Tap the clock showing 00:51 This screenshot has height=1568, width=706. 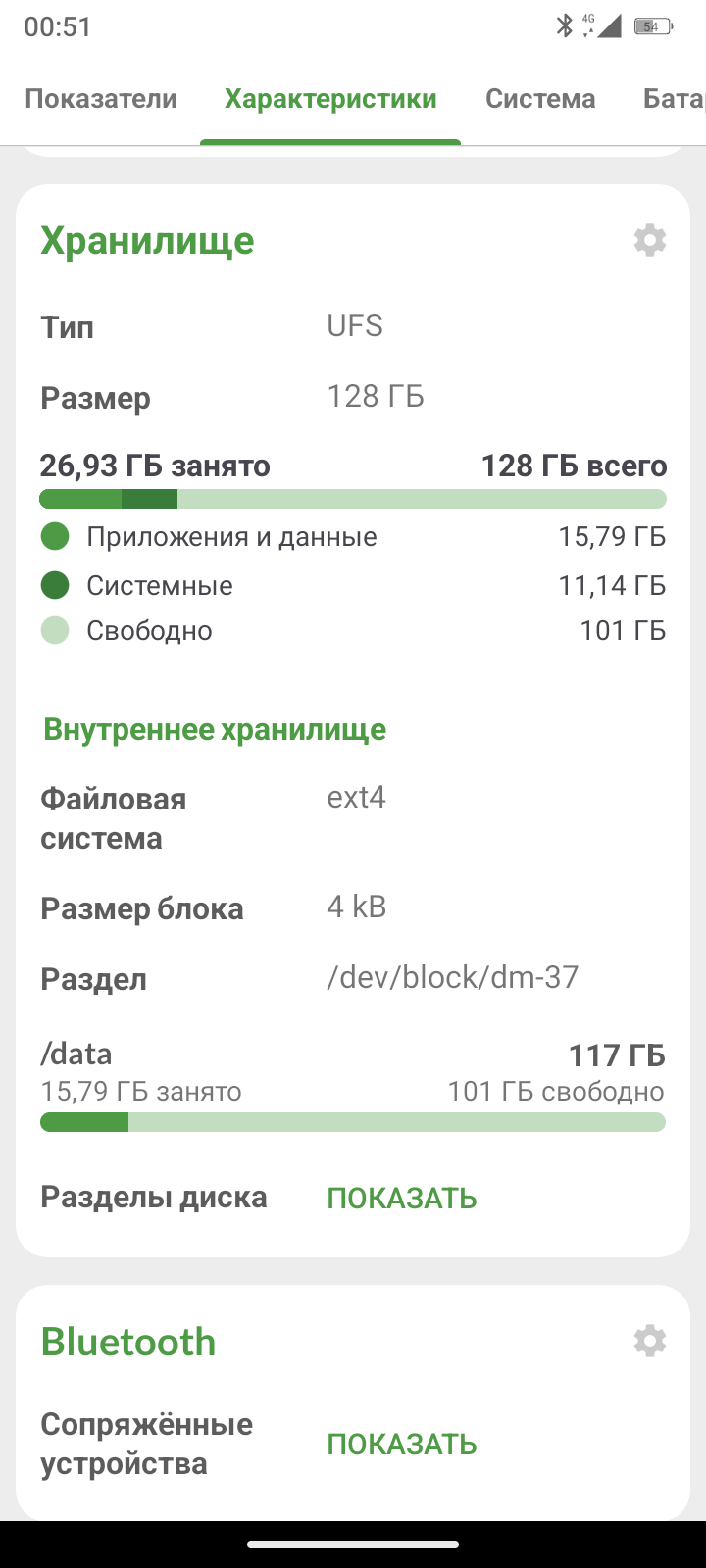point(58,27)
